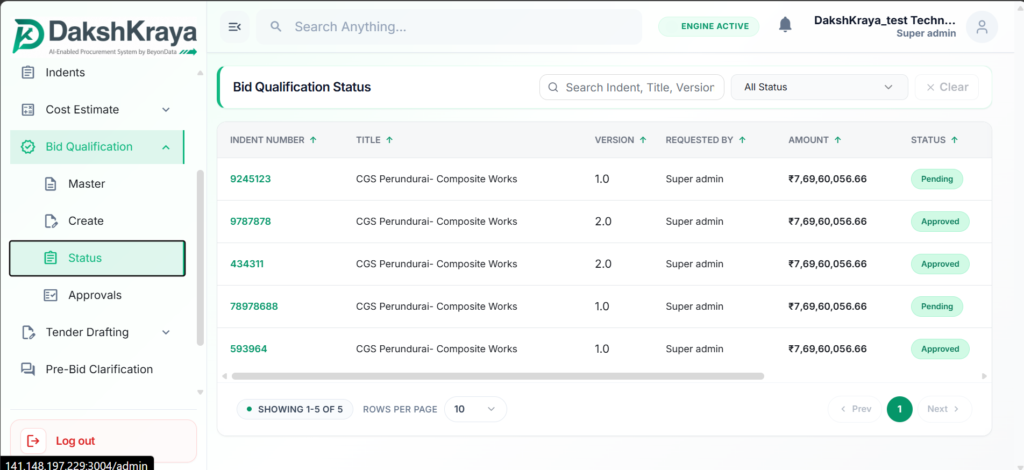Click the Approved status badge for 434311
This screenshot has height=470, width=1024.
pos(940,264)
